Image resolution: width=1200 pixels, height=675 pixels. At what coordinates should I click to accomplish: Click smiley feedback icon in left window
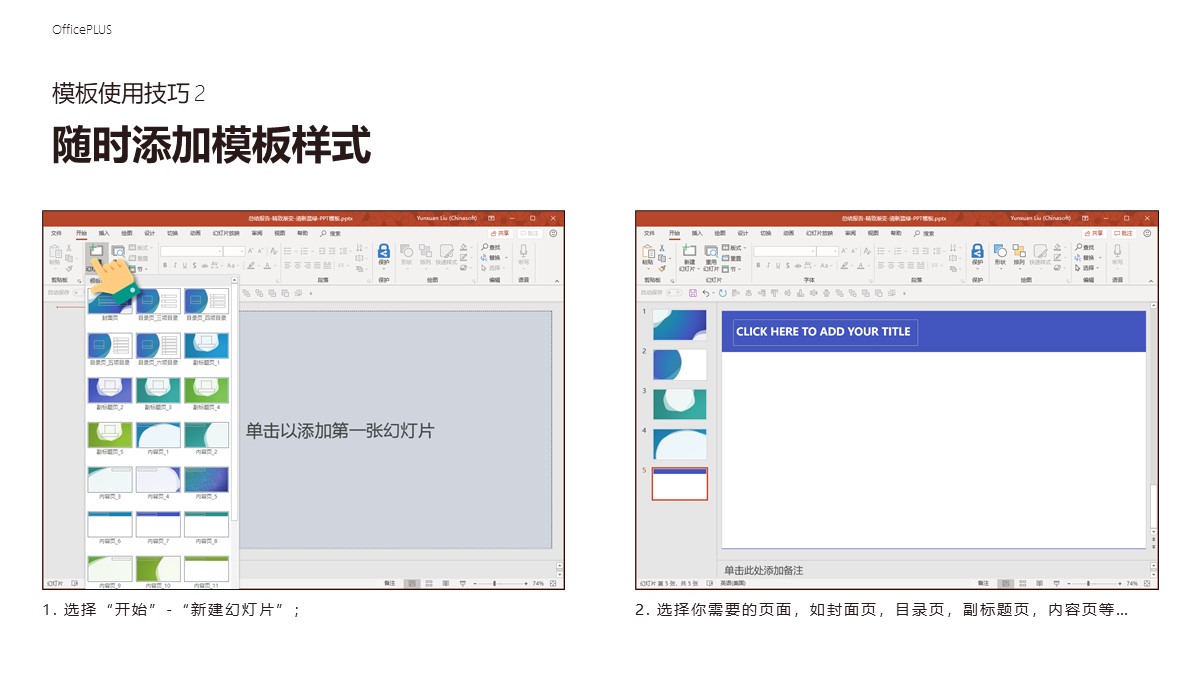[554, 233]
